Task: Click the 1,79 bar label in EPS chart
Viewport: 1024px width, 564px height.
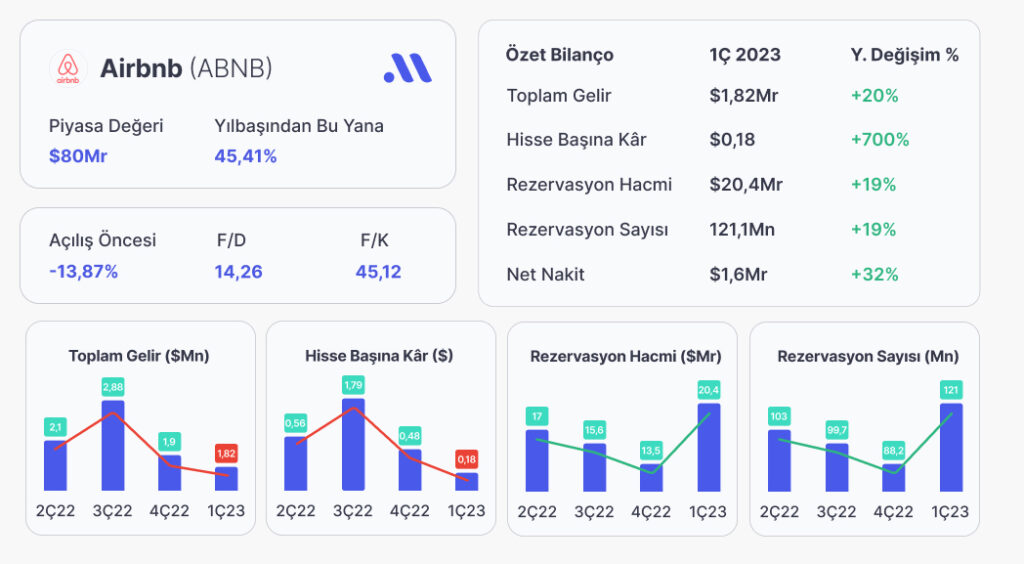Action: tap(353, 385)
